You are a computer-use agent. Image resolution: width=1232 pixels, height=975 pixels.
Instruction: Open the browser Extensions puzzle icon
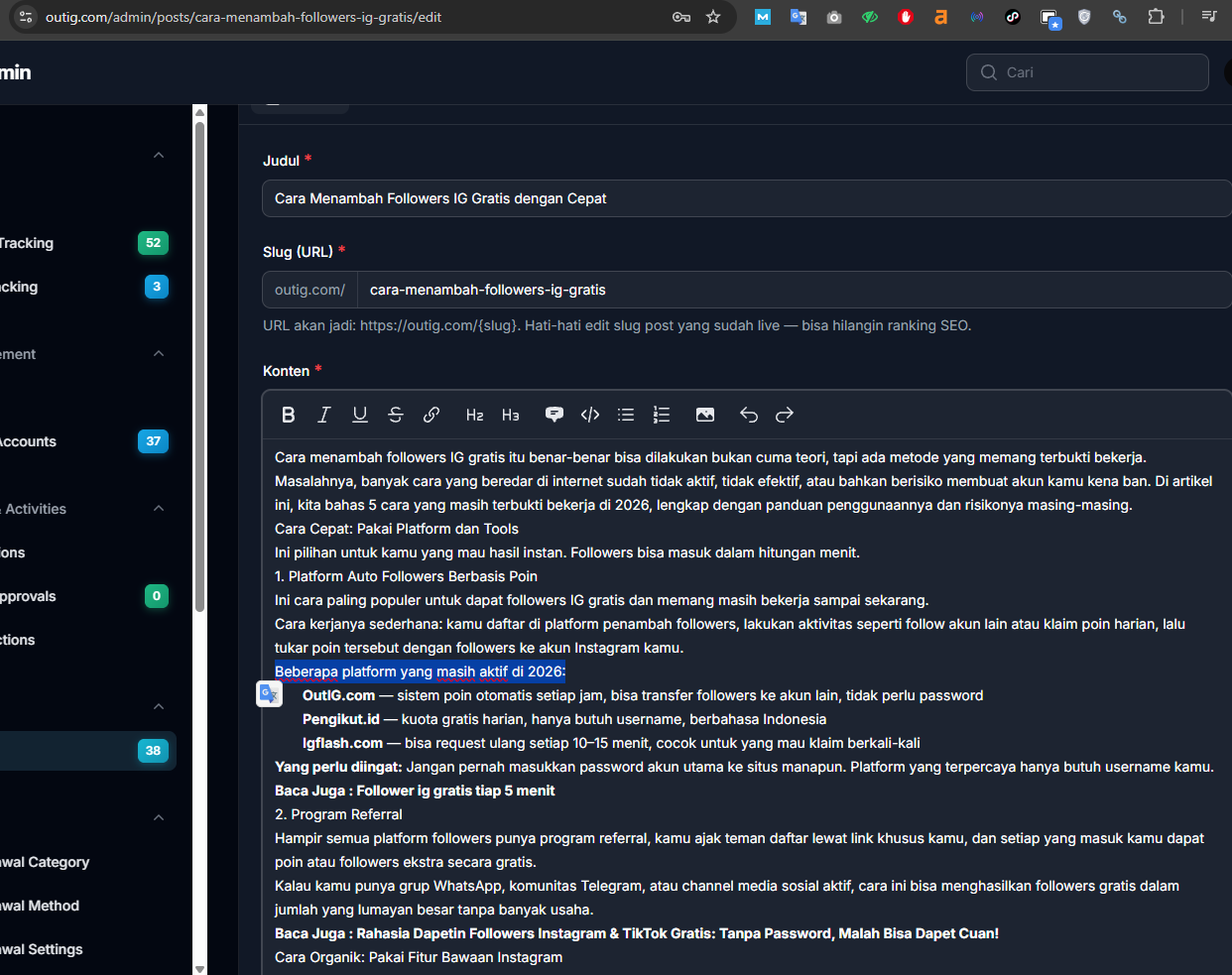[1156, 17]
